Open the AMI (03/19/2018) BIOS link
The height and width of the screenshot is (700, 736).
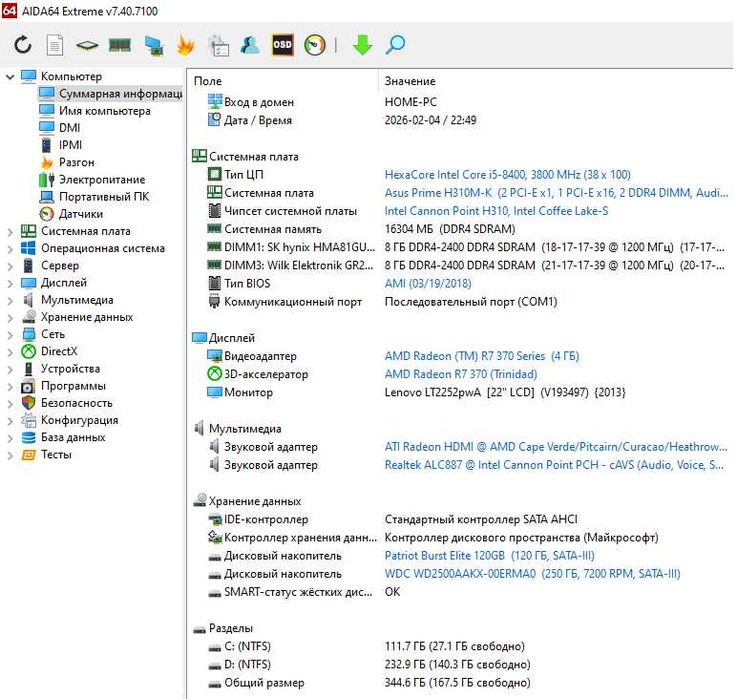point(428,284)
